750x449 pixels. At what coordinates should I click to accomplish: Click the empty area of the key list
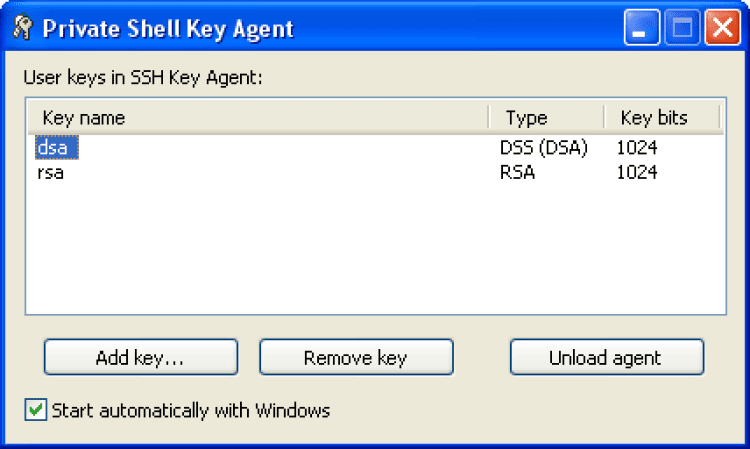coord(375,250)
